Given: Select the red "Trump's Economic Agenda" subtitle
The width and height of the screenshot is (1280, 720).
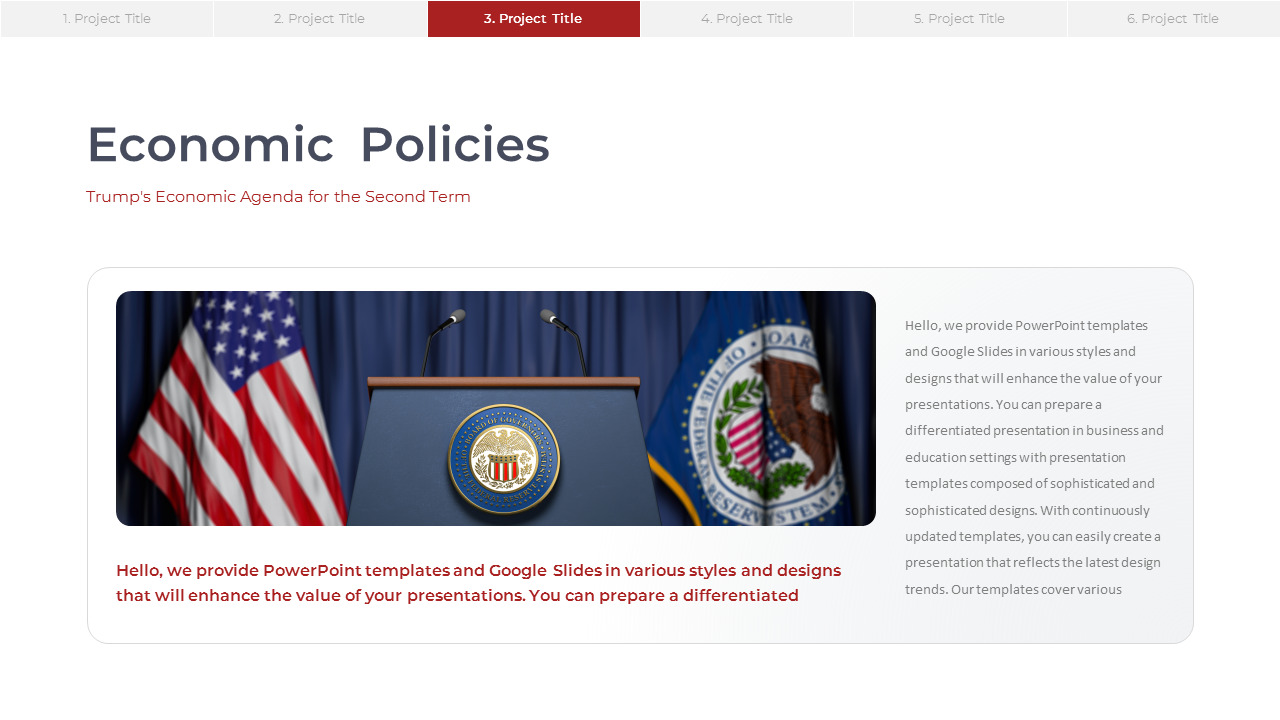Looking at the screenshot, I should pyautogui.click(x=278, y=196).
